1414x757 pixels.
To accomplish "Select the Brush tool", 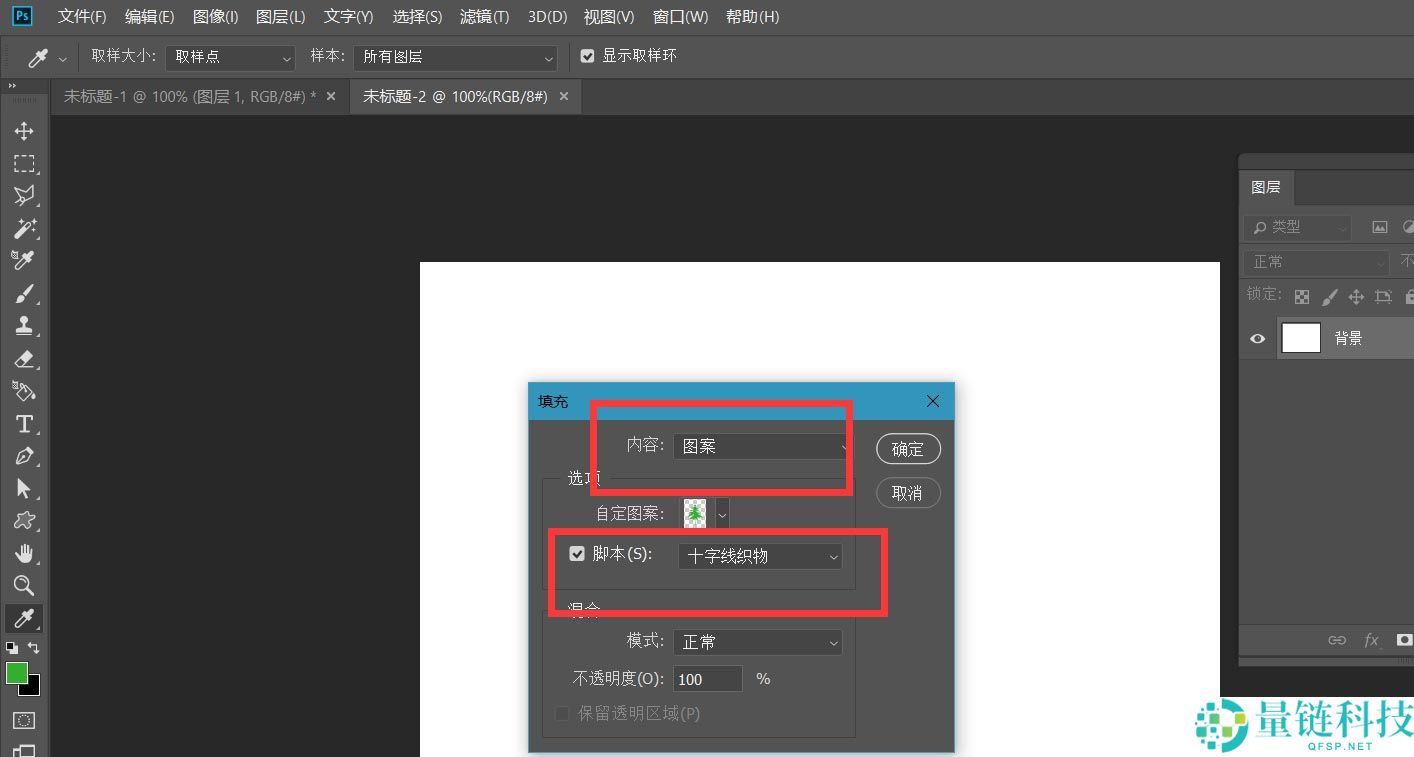I will point(24,293).
